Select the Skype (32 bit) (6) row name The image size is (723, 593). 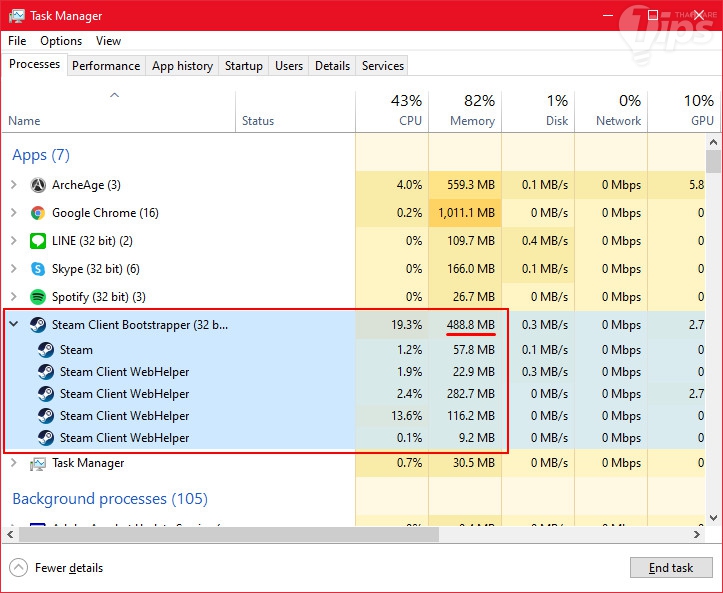(x=95, y=269)
